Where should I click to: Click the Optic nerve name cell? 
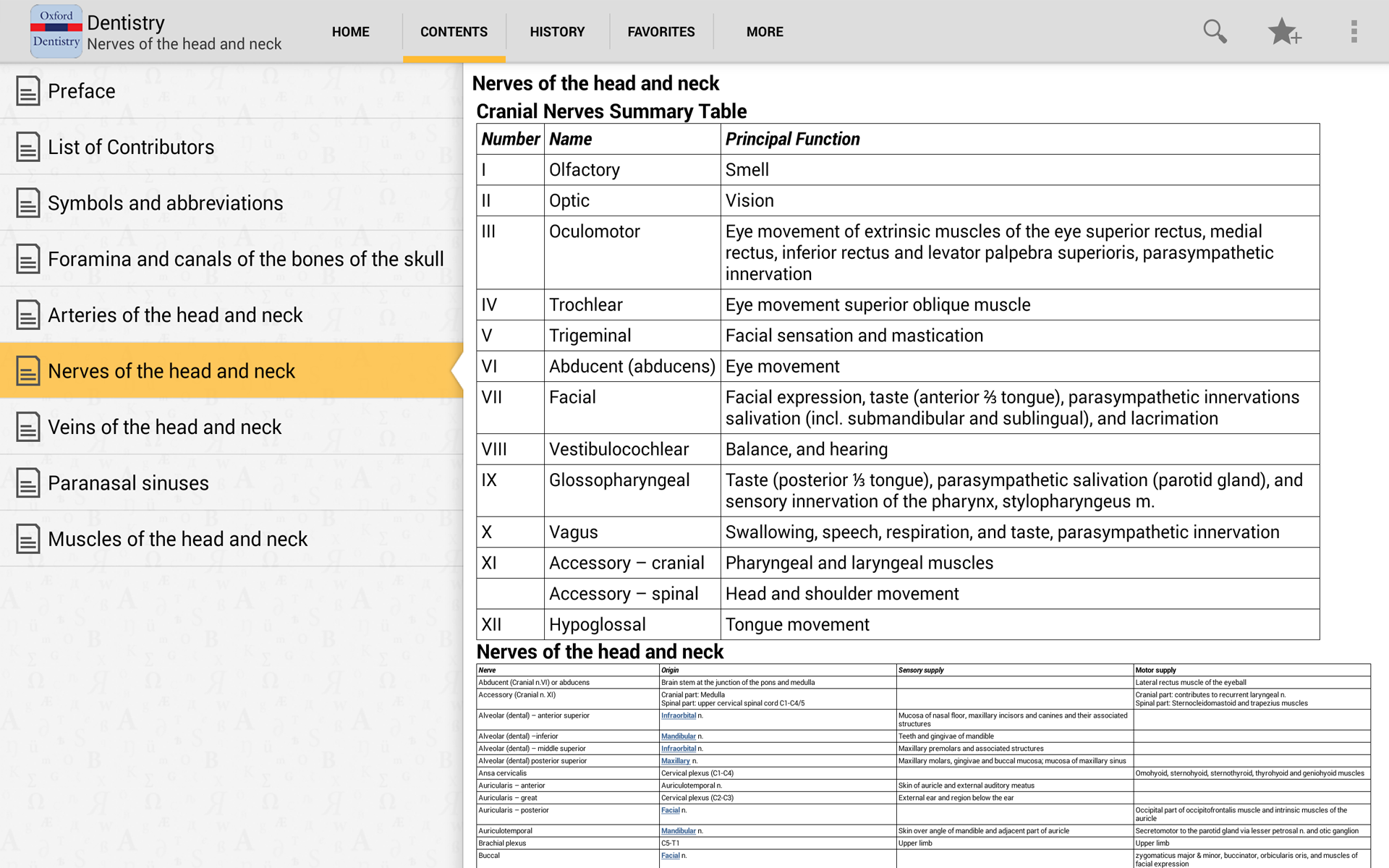(x=632, y=200)
